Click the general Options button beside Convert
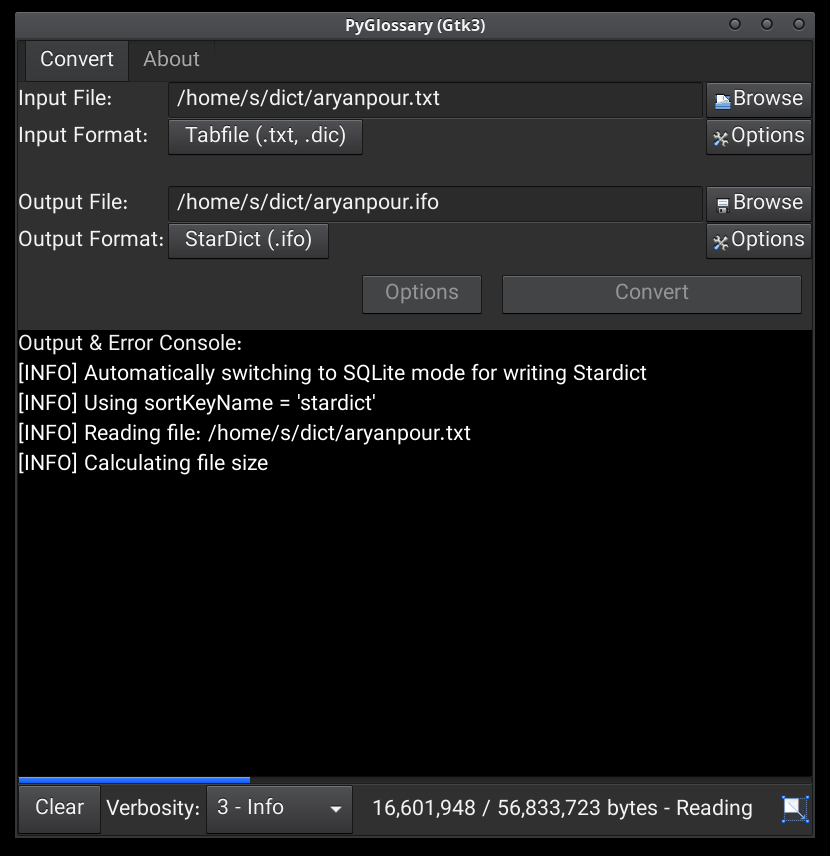The width and height of the screenshot is (830, 856). tap(422, 294)
